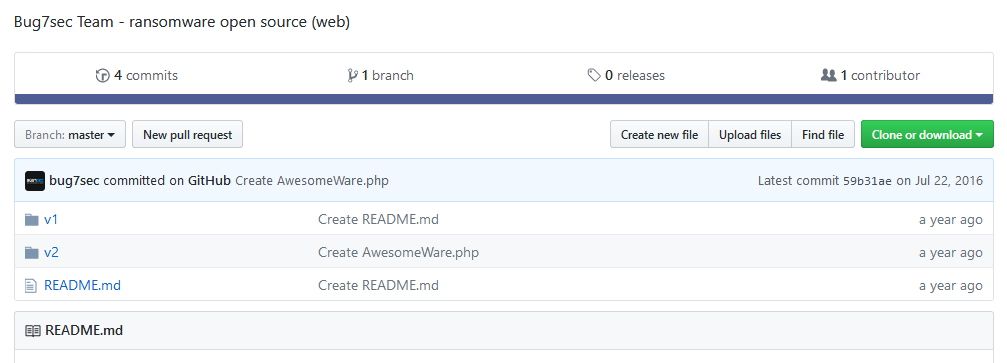Open commit hash 59b31ae

click(x=867, y=181)
